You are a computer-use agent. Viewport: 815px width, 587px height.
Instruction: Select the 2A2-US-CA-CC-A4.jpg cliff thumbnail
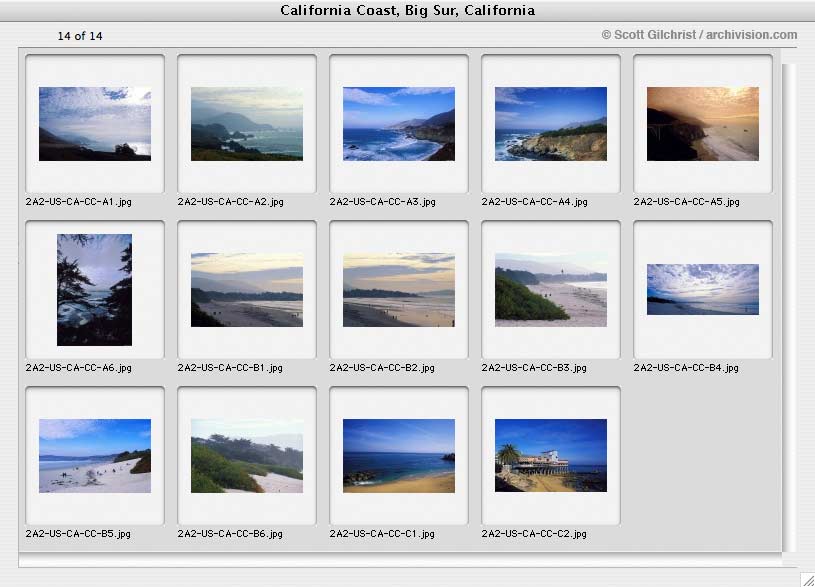pos(551,124)
